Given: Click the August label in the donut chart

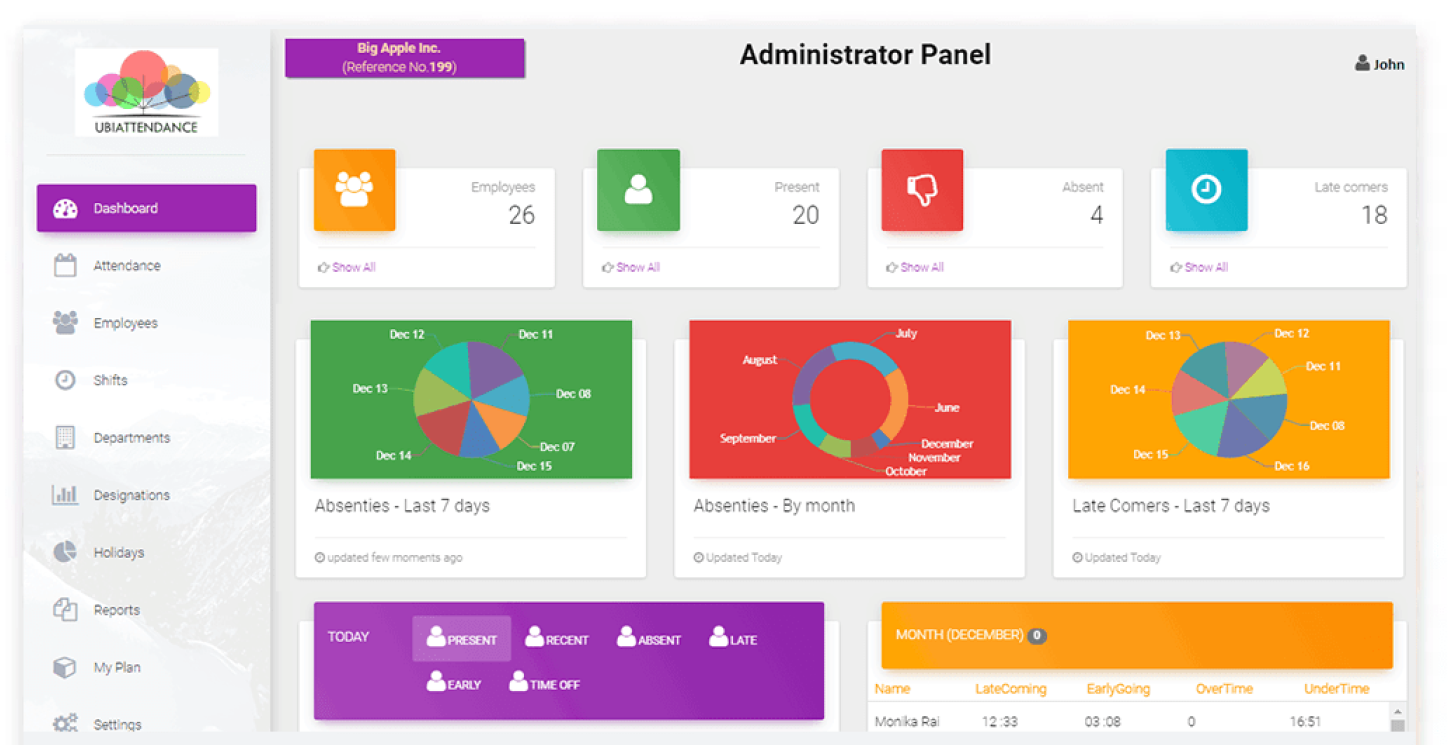Looking at the screenshot, I should click(760, 360).
